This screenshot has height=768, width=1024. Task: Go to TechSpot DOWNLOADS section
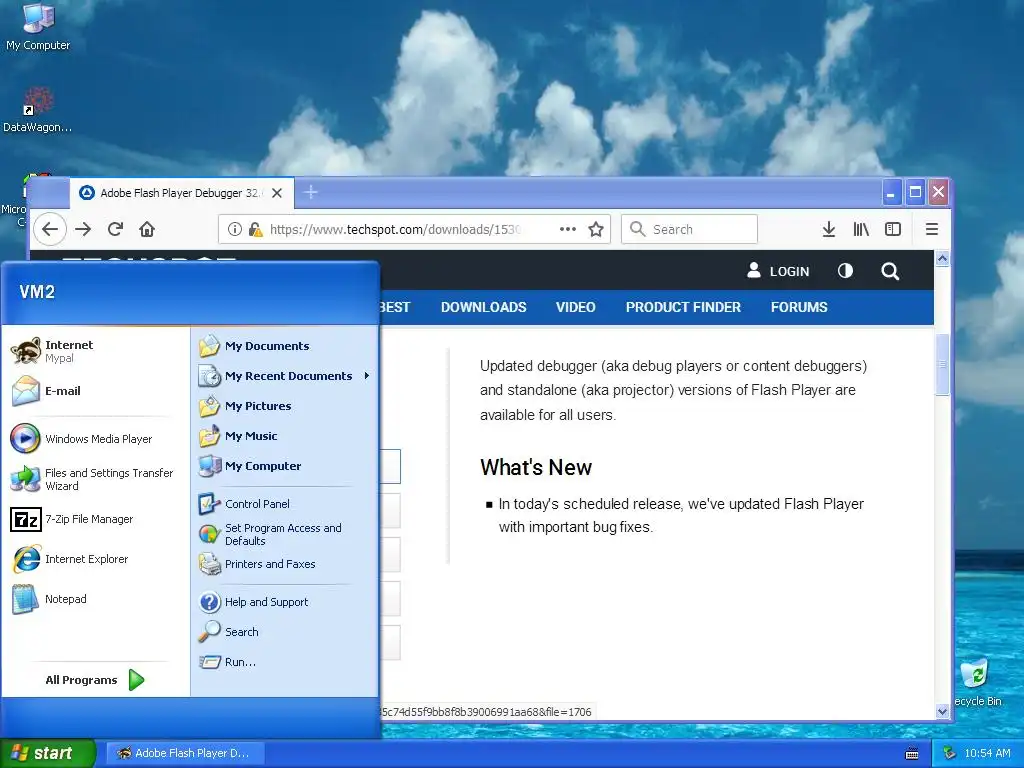(x=483, y=307)
